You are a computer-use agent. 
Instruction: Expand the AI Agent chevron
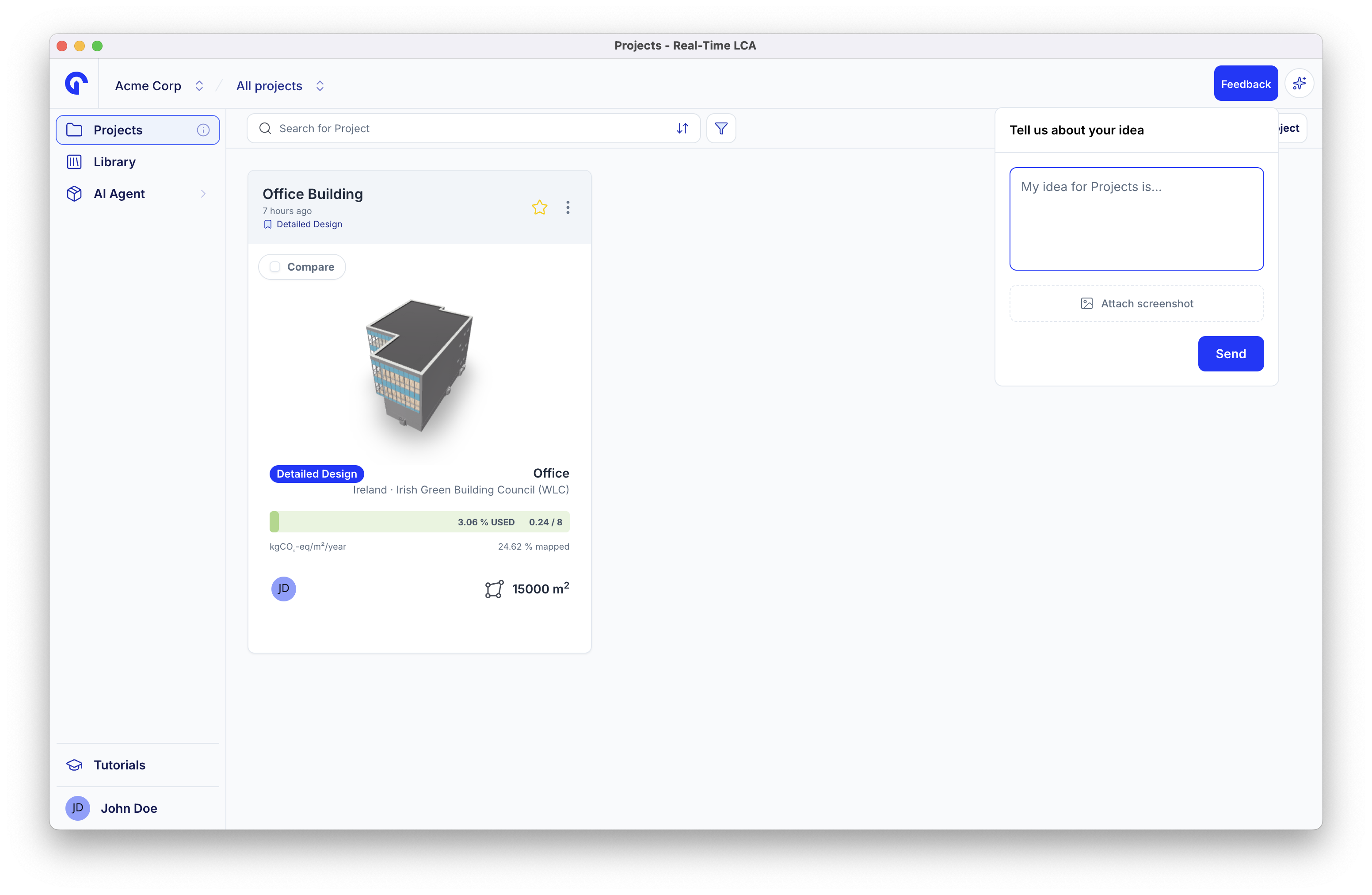pyautogui.click(x=203, y=194)
